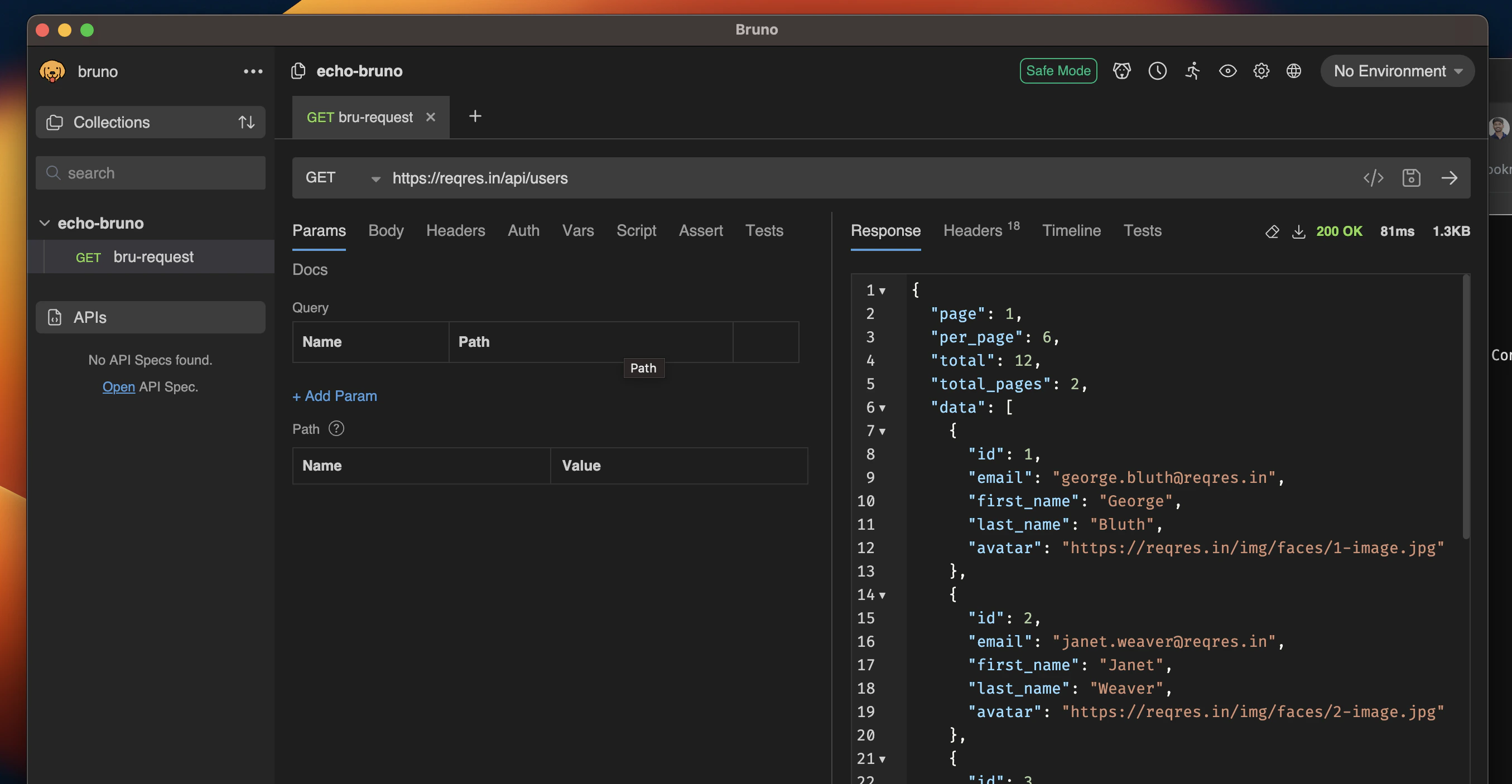Switch to the Headers request tab
Image resolution: width=1512 pixels, height=784 pixels.
(x=455, y=231)
